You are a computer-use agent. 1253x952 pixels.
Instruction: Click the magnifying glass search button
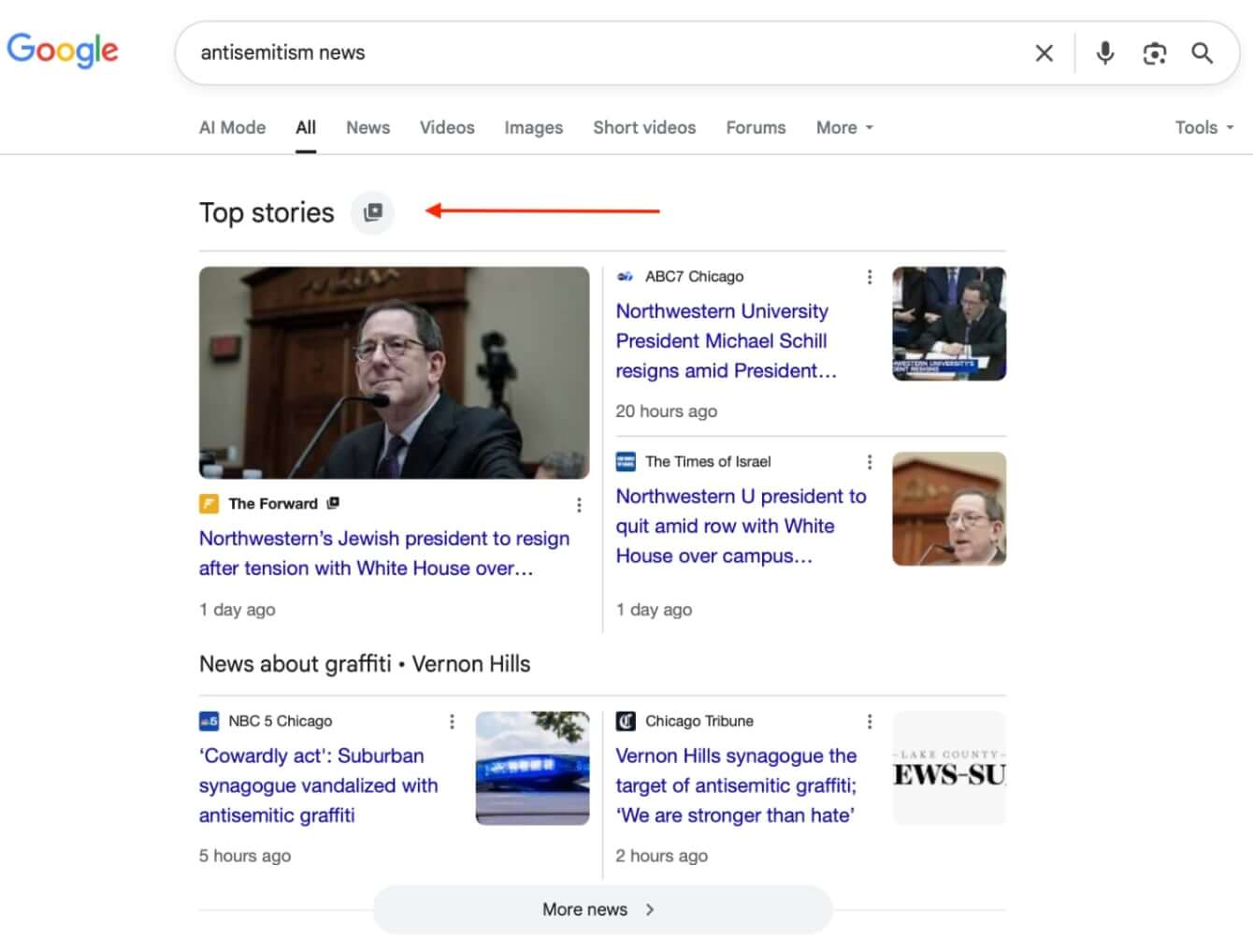click(1202, 53)
